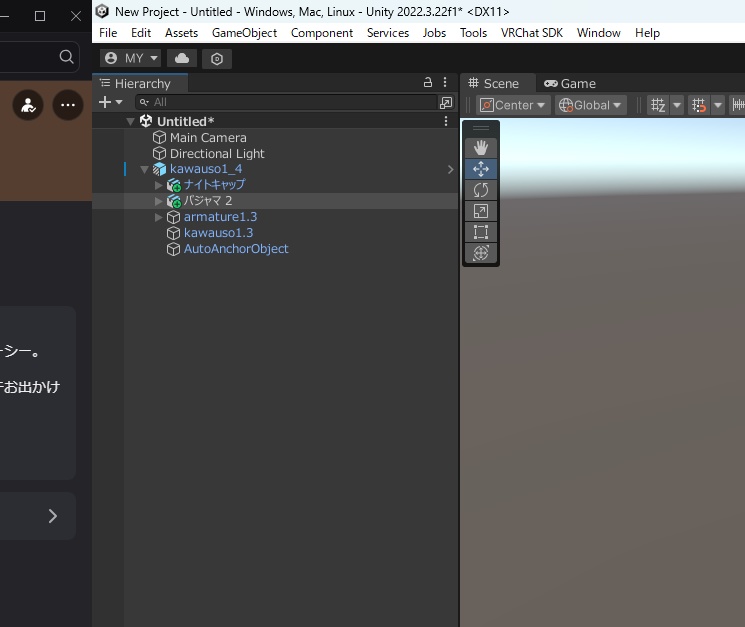745x627 pixels.
Task: Select the Move tool in Scene toolbar
Action: pyautogui.click(x=480, y=169)
